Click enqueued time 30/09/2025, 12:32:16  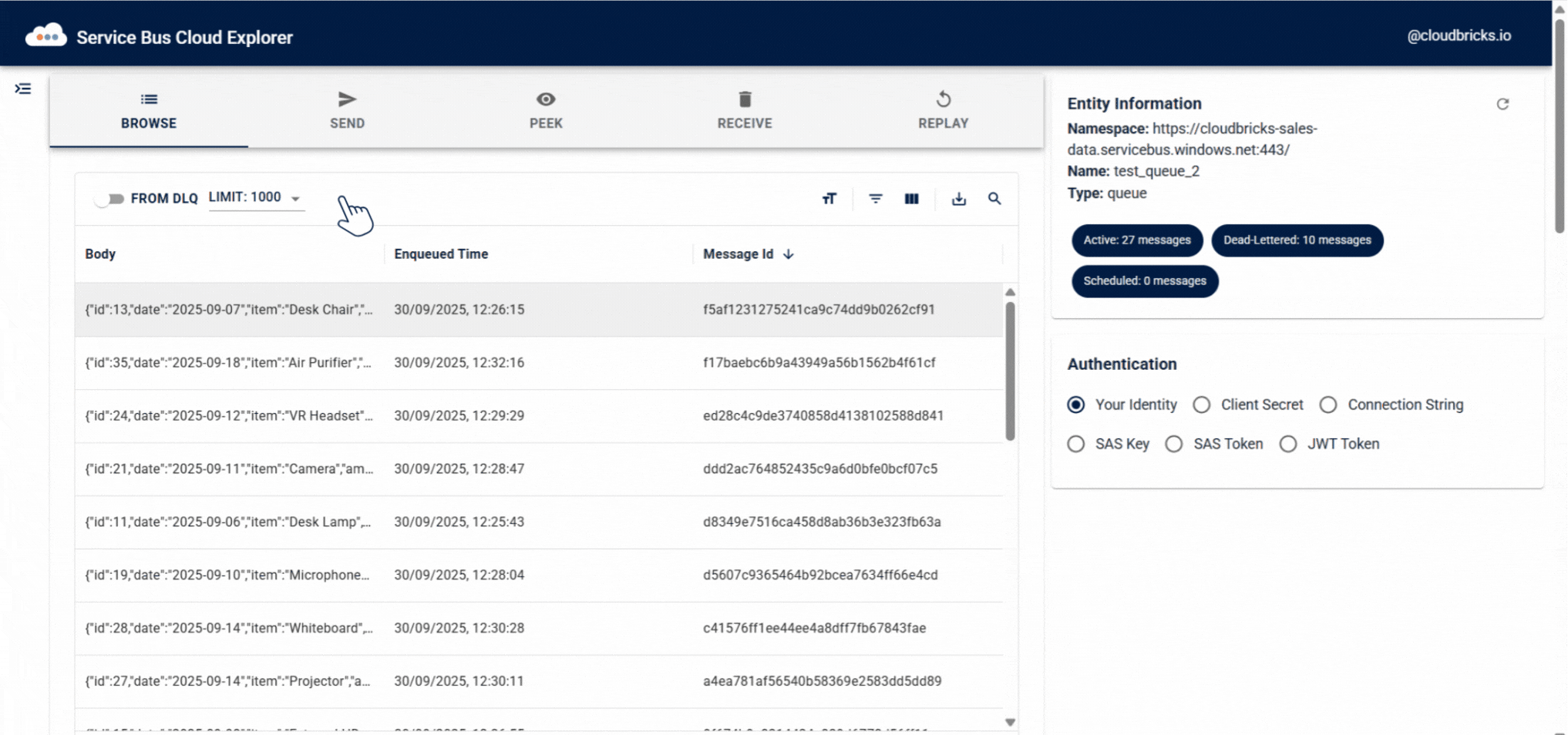tap(459, 363)
